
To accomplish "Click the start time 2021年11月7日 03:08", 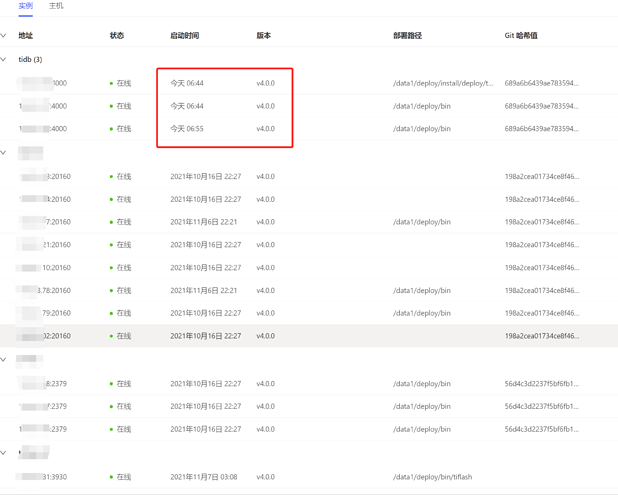I will pos(204,477).
